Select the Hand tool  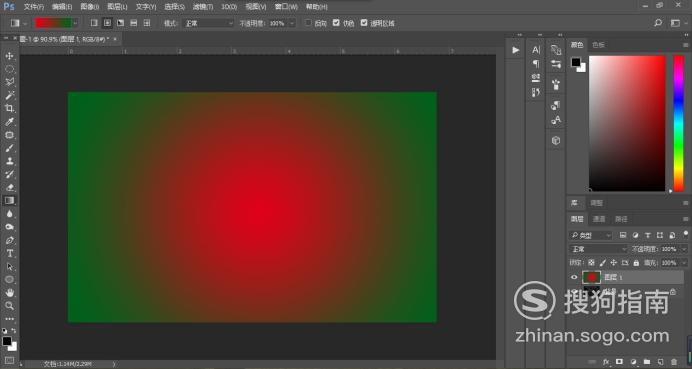click(9, 293)
